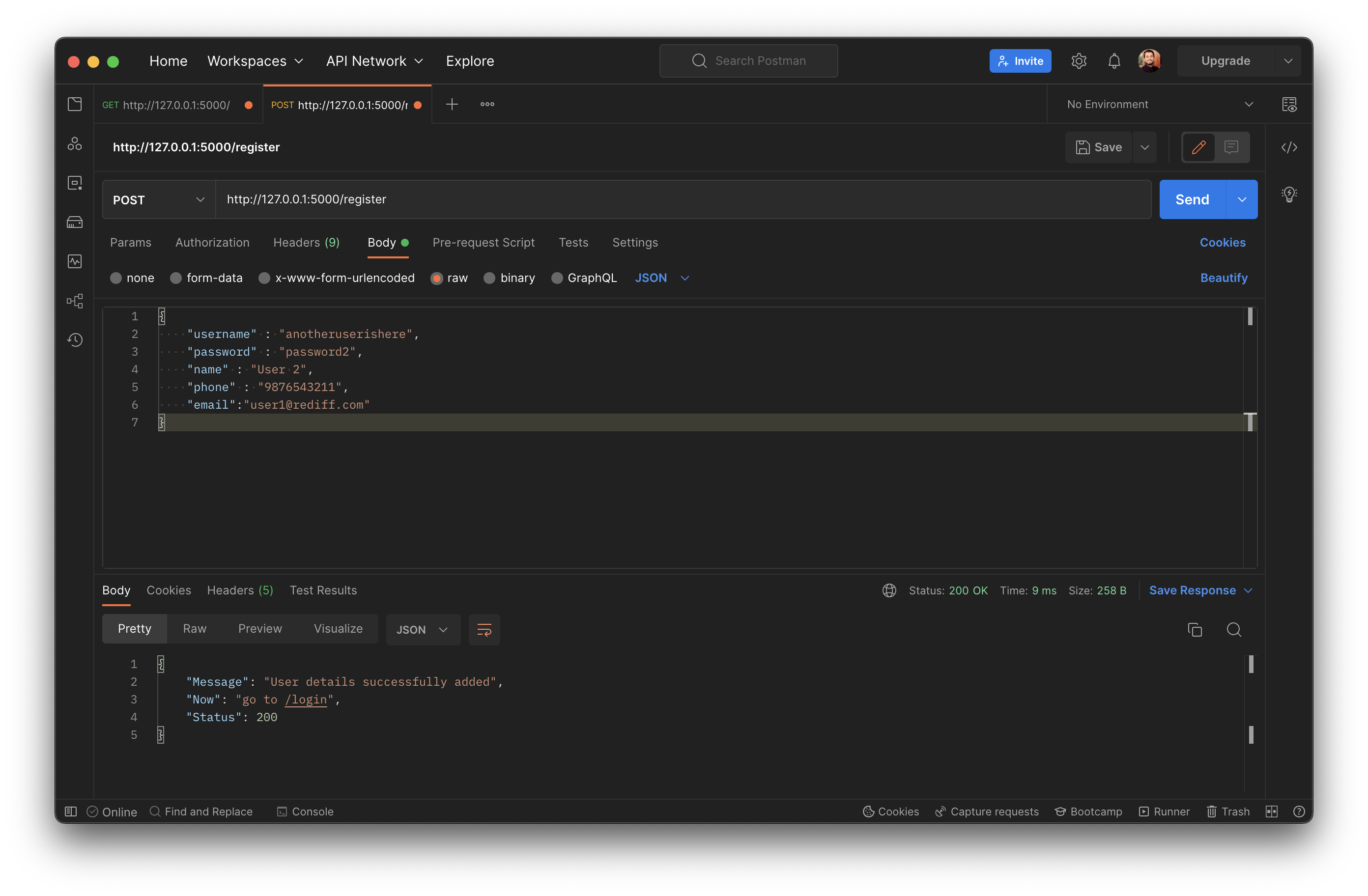Click the Send button
1368x896 pixels.
(1192, 199)
